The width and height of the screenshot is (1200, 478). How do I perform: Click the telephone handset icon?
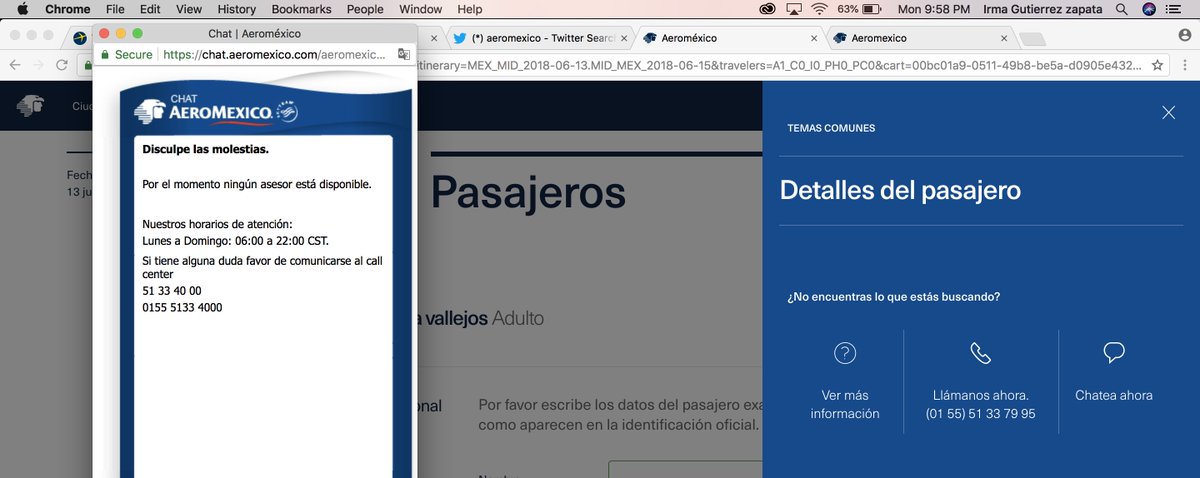tap(980, 353)
